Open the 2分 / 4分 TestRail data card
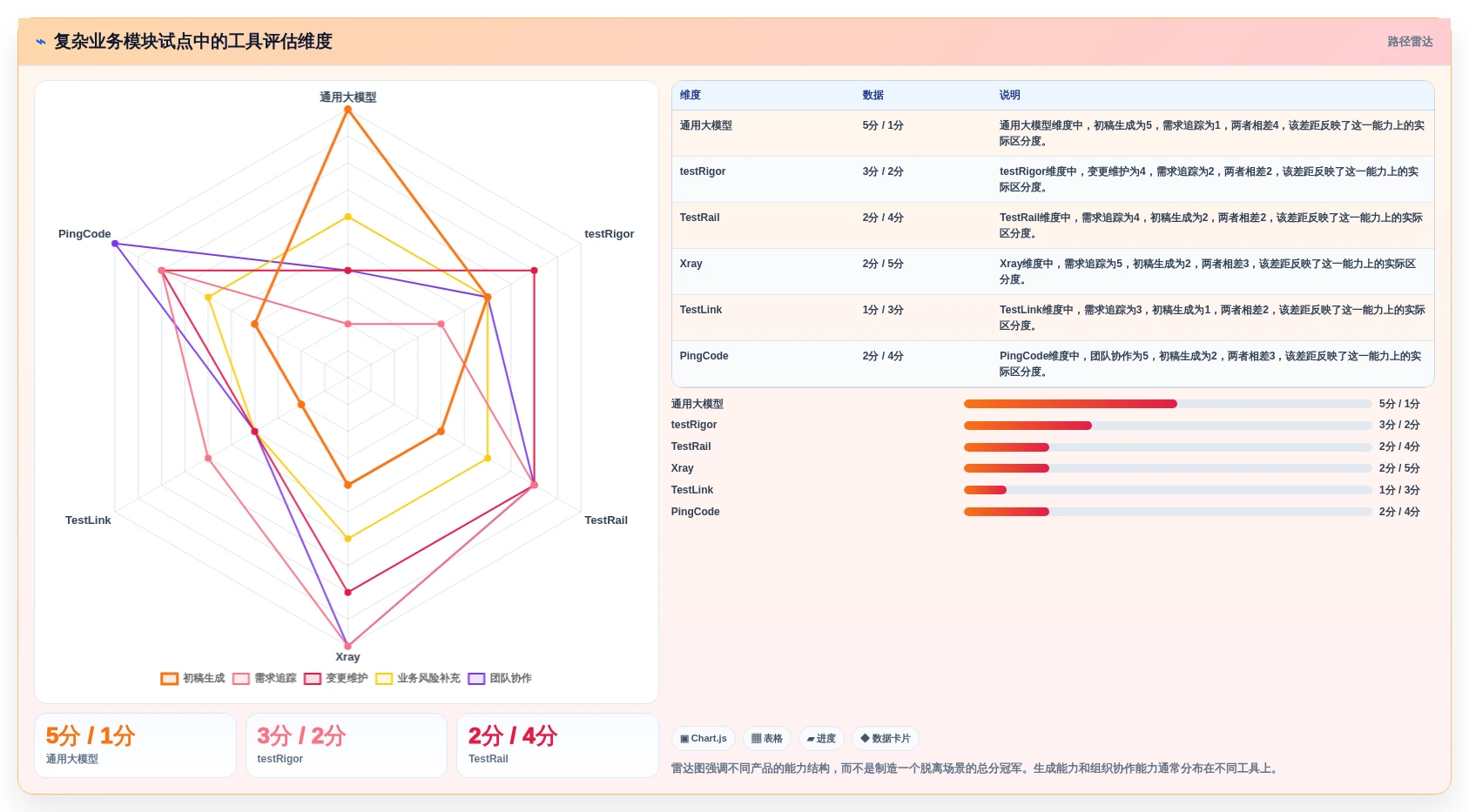This screenshot has height=812, width=1469. (557, 745)
